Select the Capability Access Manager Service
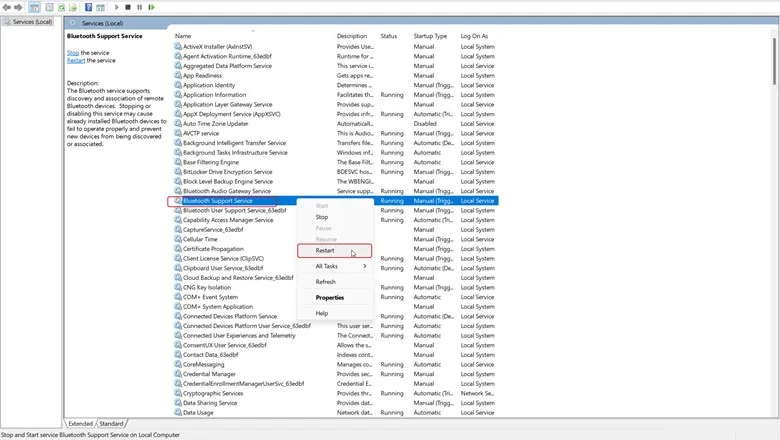This screenshot has height=440, width=780. coord(335,220)
